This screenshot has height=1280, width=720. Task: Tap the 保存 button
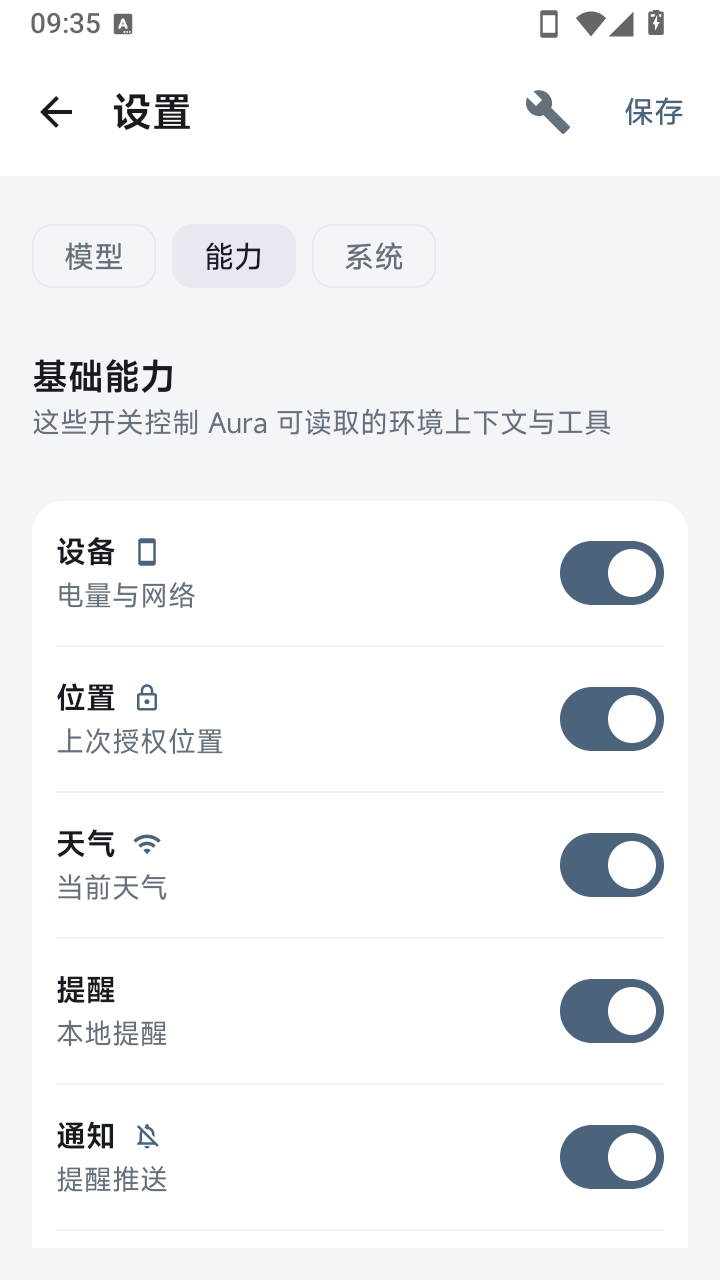pyautogui.click(x=654, y=112)
